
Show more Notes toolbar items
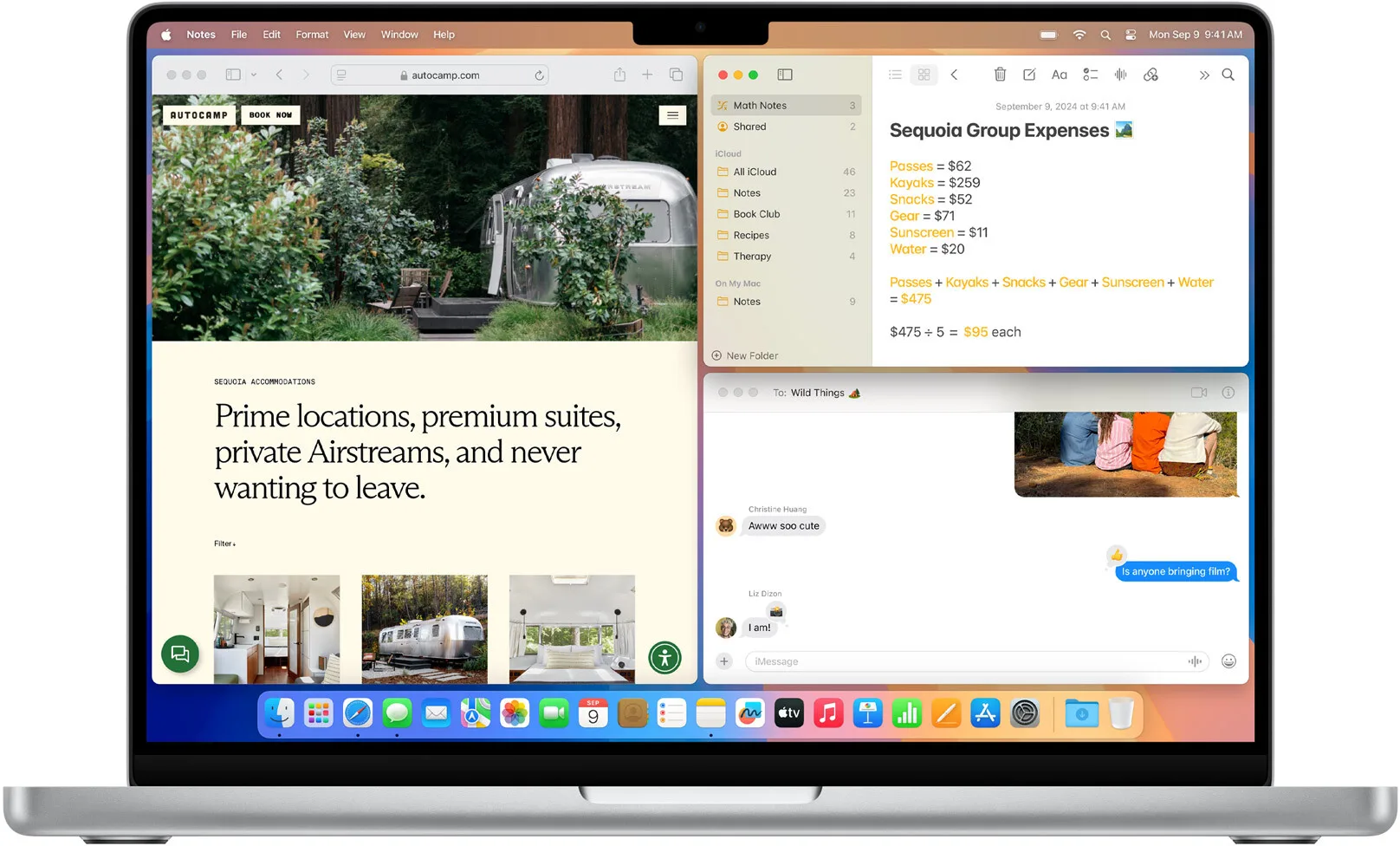(x=1203, y=75)
